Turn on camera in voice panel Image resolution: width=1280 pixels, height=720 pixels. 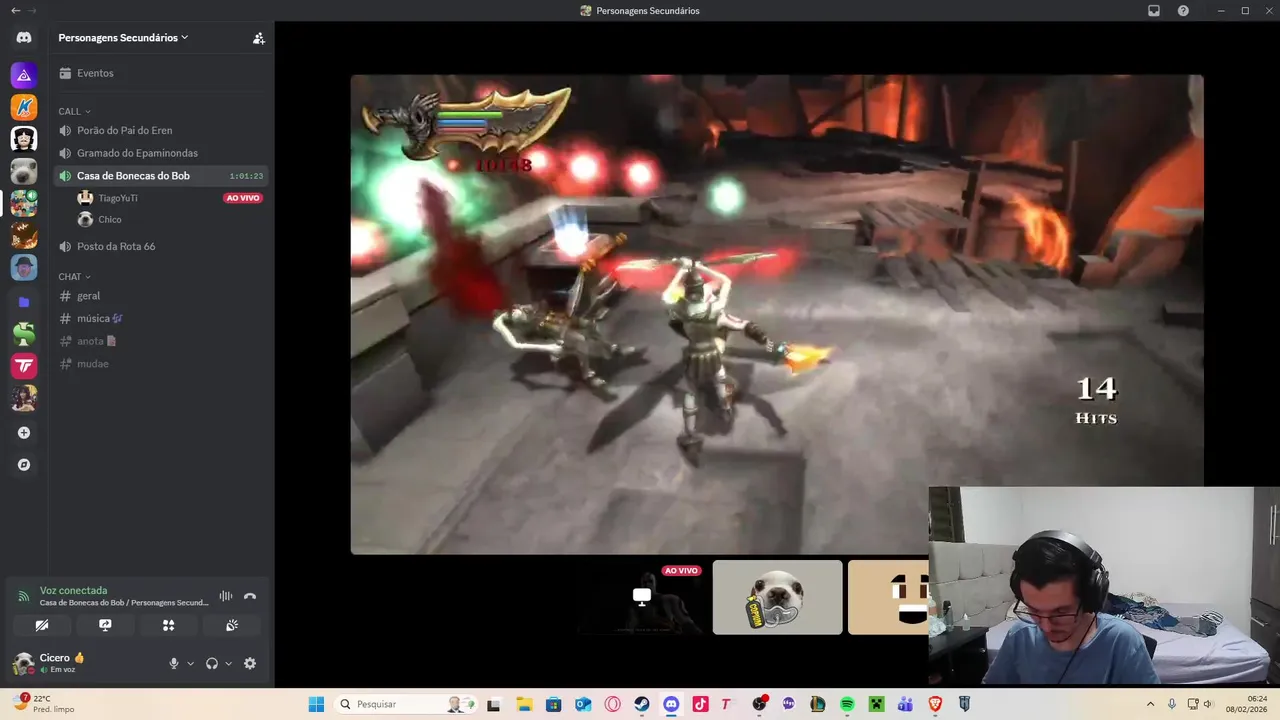click(x=42, y=625)
